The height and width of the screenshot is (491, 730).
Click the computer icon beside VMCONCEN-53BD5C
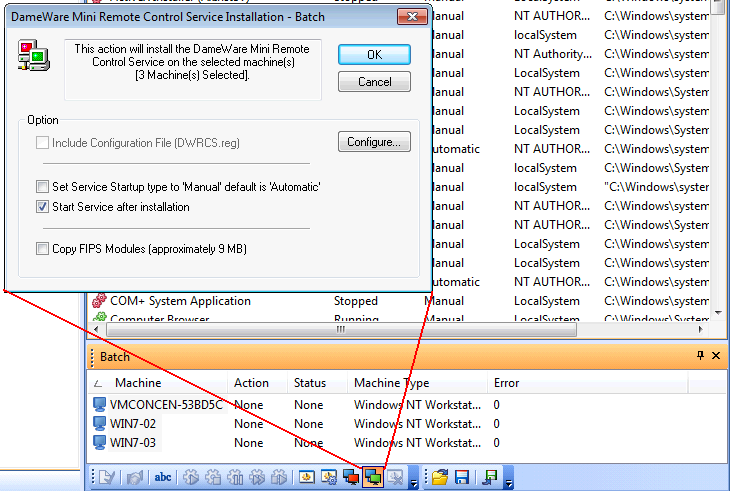(x=99, y=404)
